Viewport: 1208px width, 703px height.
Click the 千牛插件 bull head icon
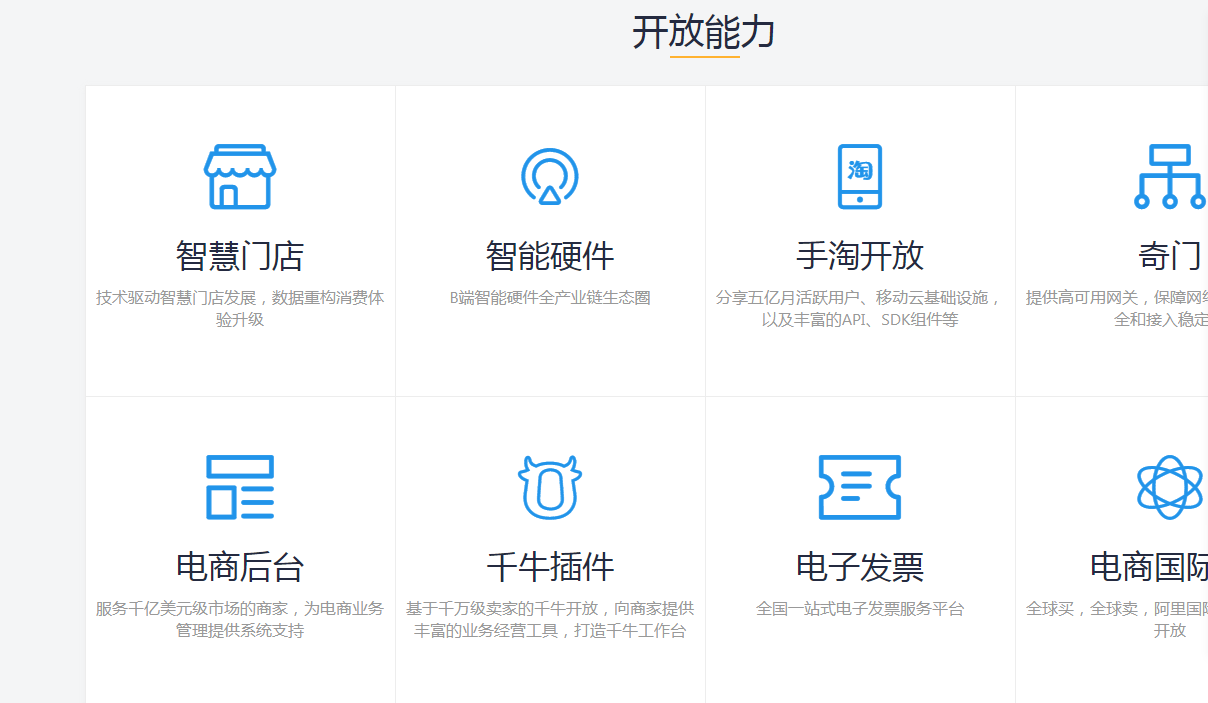tap(550, 487)
